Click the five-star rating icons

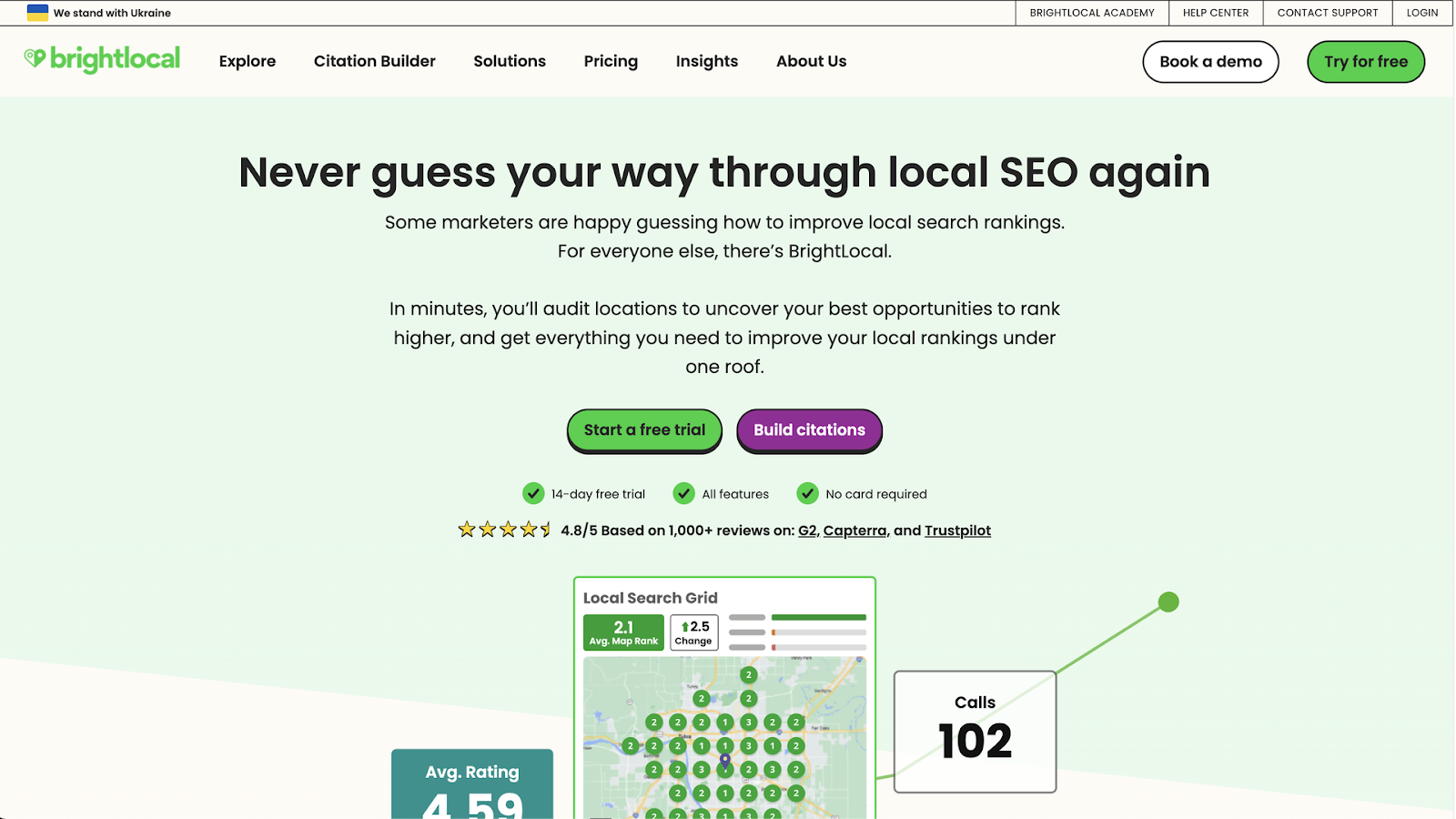click(x=505, y=529)
